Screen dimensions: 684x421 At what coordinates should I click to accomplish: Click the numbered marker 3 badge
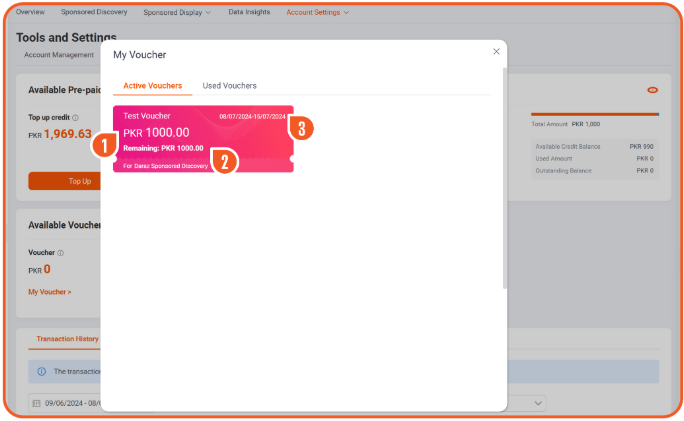point(301,128)
